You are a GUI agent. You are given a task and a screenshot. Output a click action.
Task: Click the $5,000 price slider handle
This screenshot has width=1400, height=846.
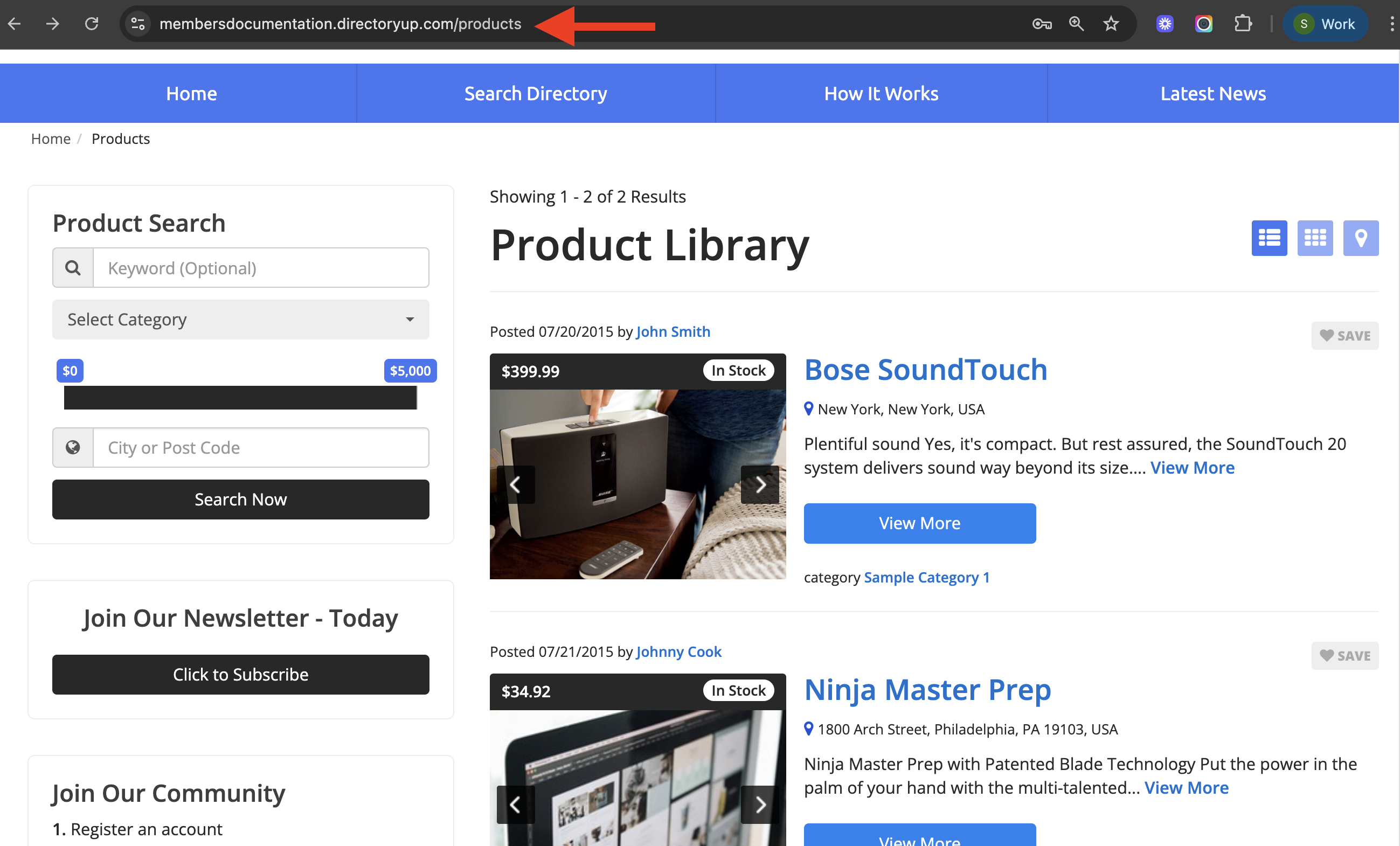tap(410, 371)
